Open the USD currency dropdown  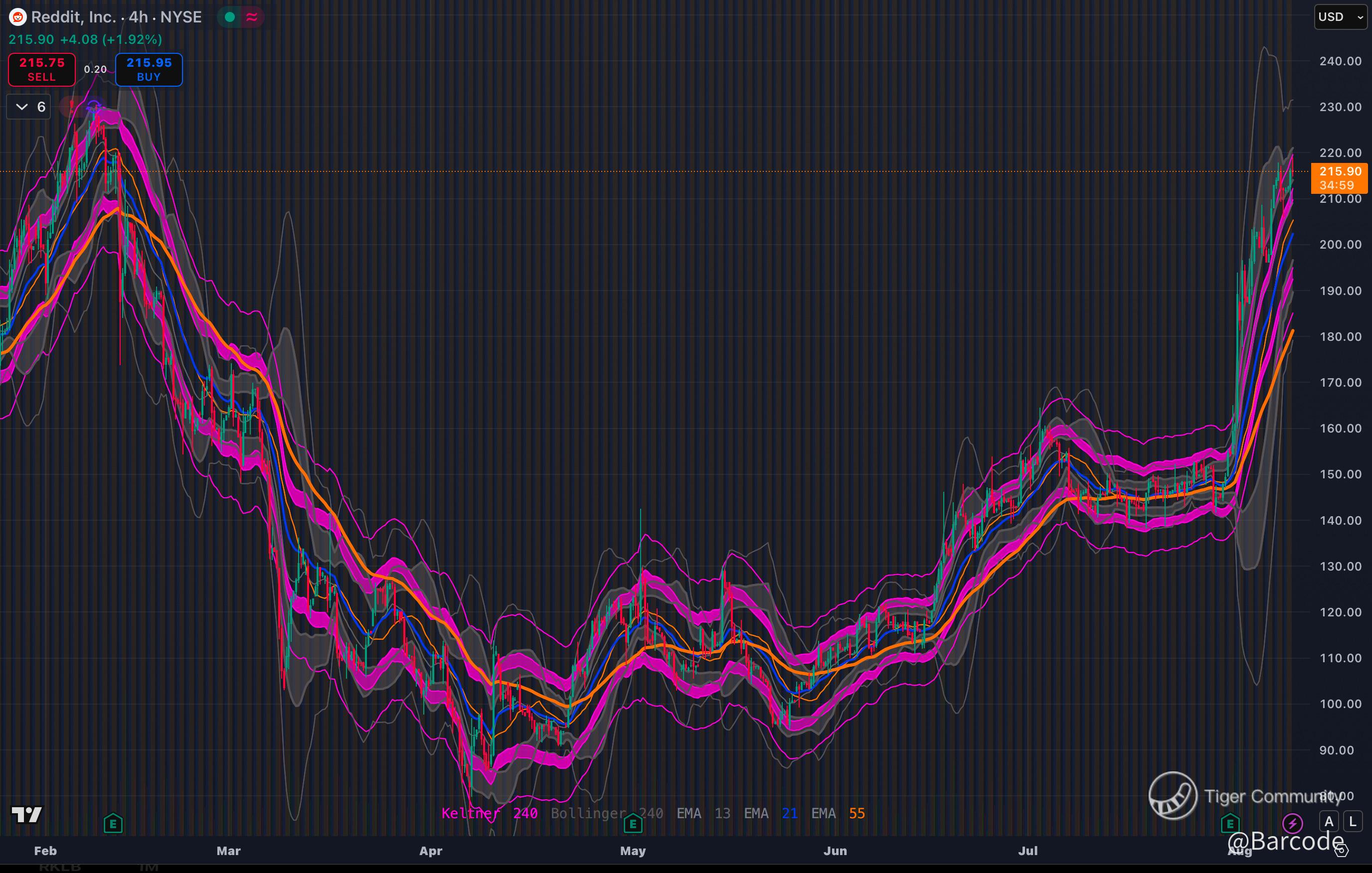coord(1340,17)
